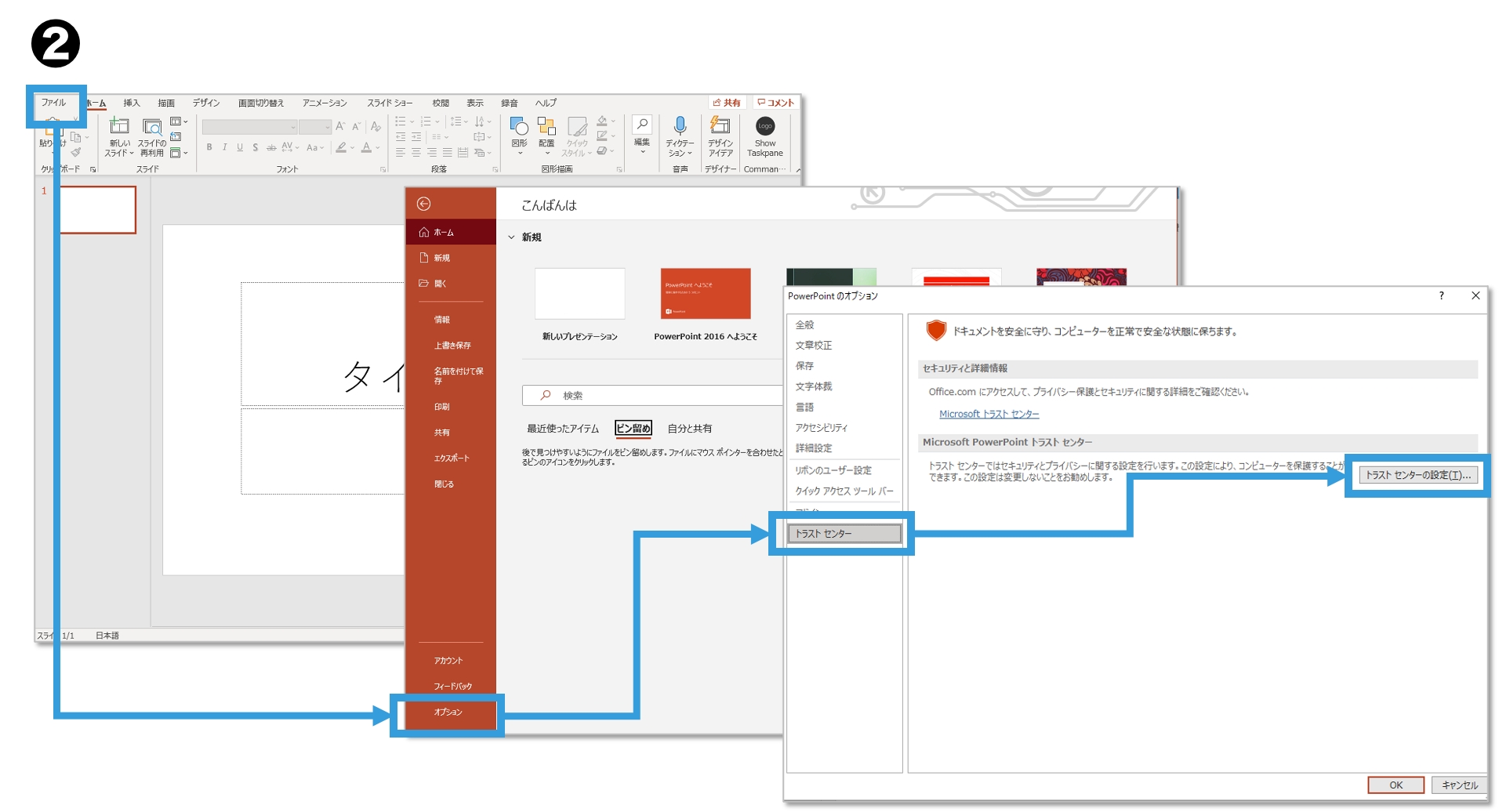
Task: Click the Show Taskpane logo icon
Action: coord(765,126)
